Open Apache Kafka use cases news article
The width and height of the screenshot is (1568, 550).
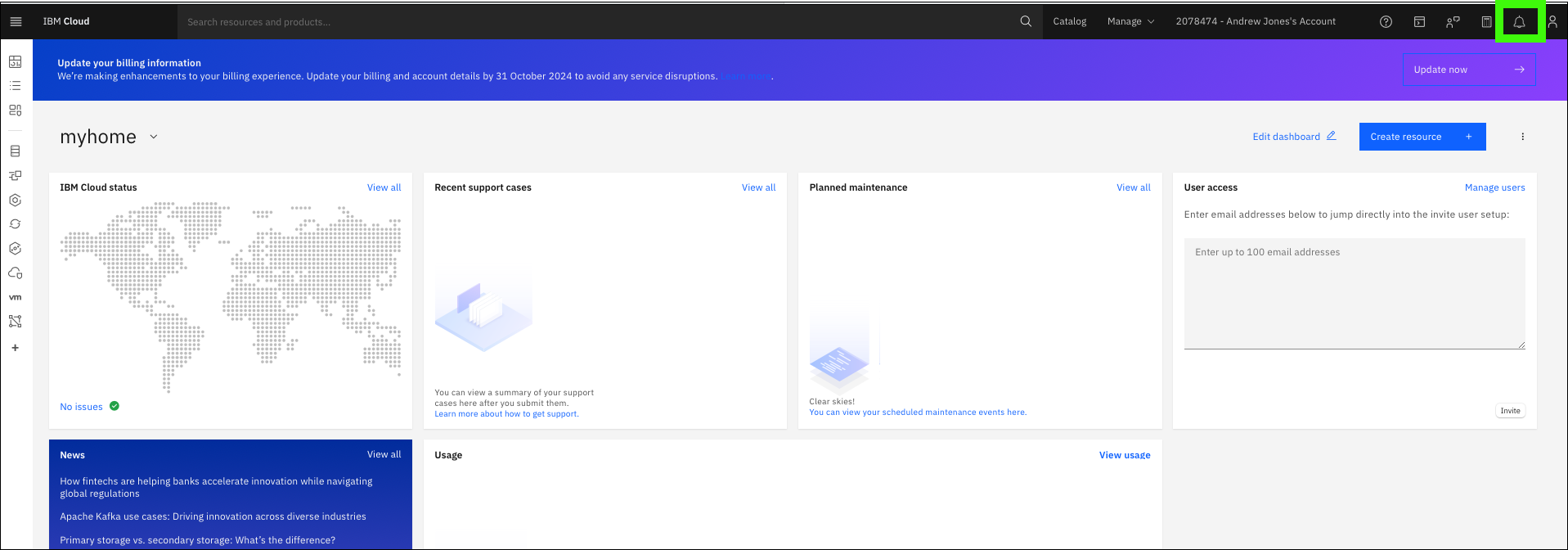(x=213, y=516)
